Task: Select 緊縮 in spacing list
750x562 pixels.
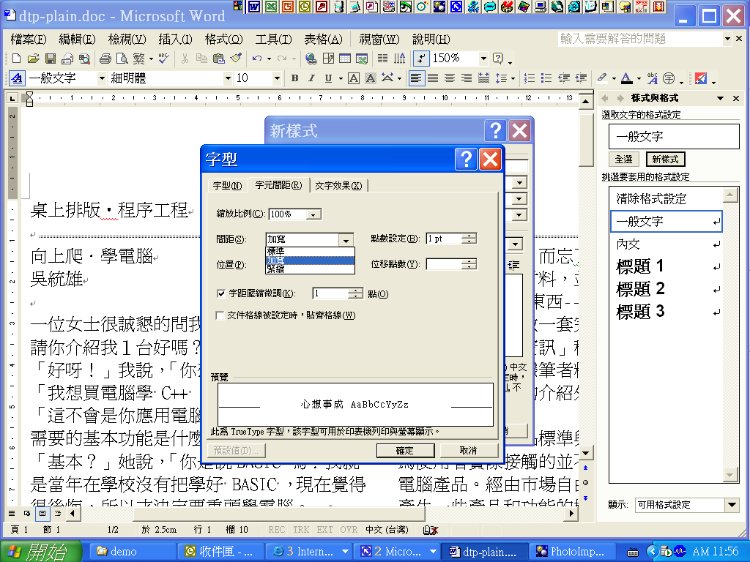Action: (x=309, y=269)
